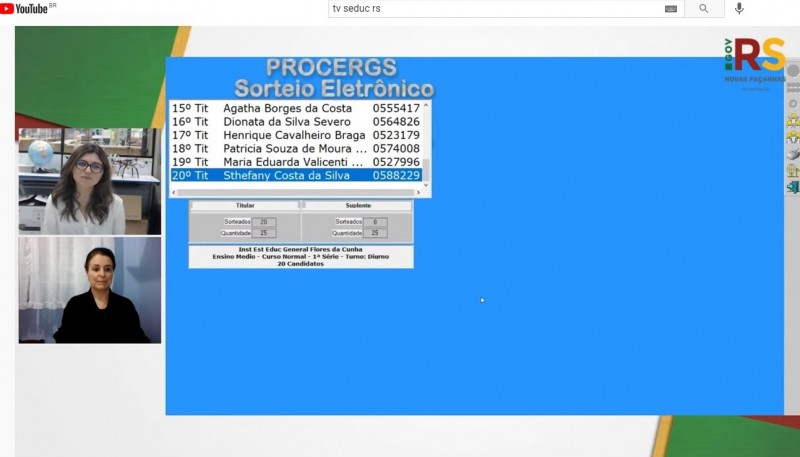The height and width of the screenshot is (457, 800).
Task: Select row '18º Tit Patricia Souza de Moura'
Action: 296,148
